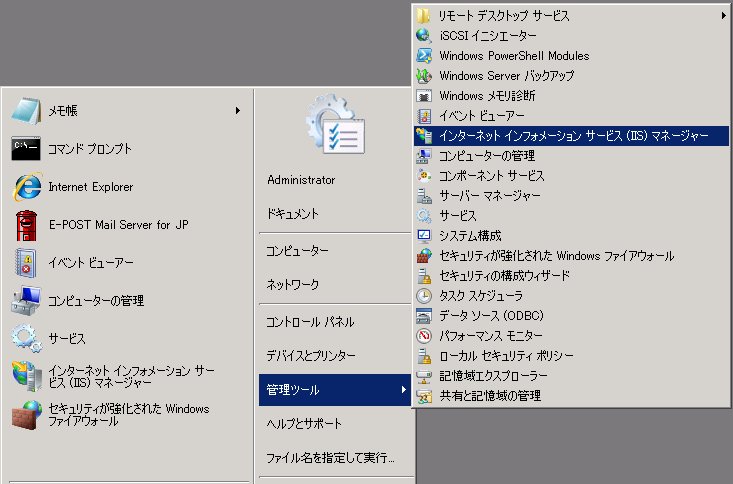Click pinned コンピューターの管理 icon in left pane

pos(26,301)
